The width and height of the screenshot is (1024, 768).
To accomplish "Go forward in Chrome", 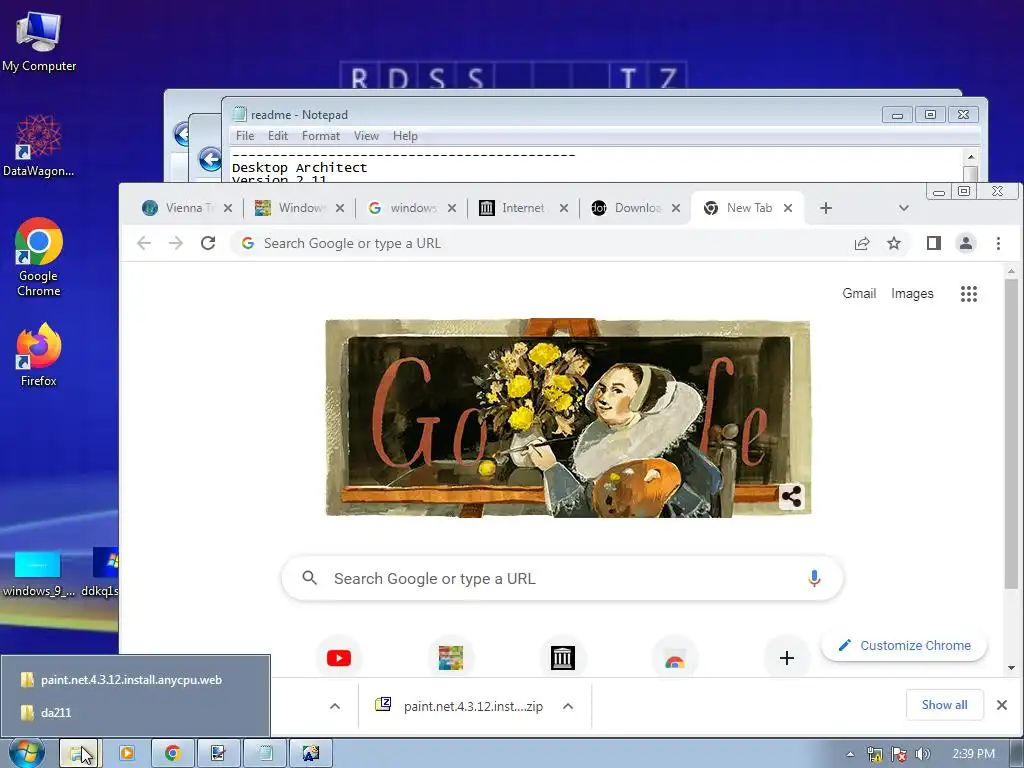I will pos(176,243).
